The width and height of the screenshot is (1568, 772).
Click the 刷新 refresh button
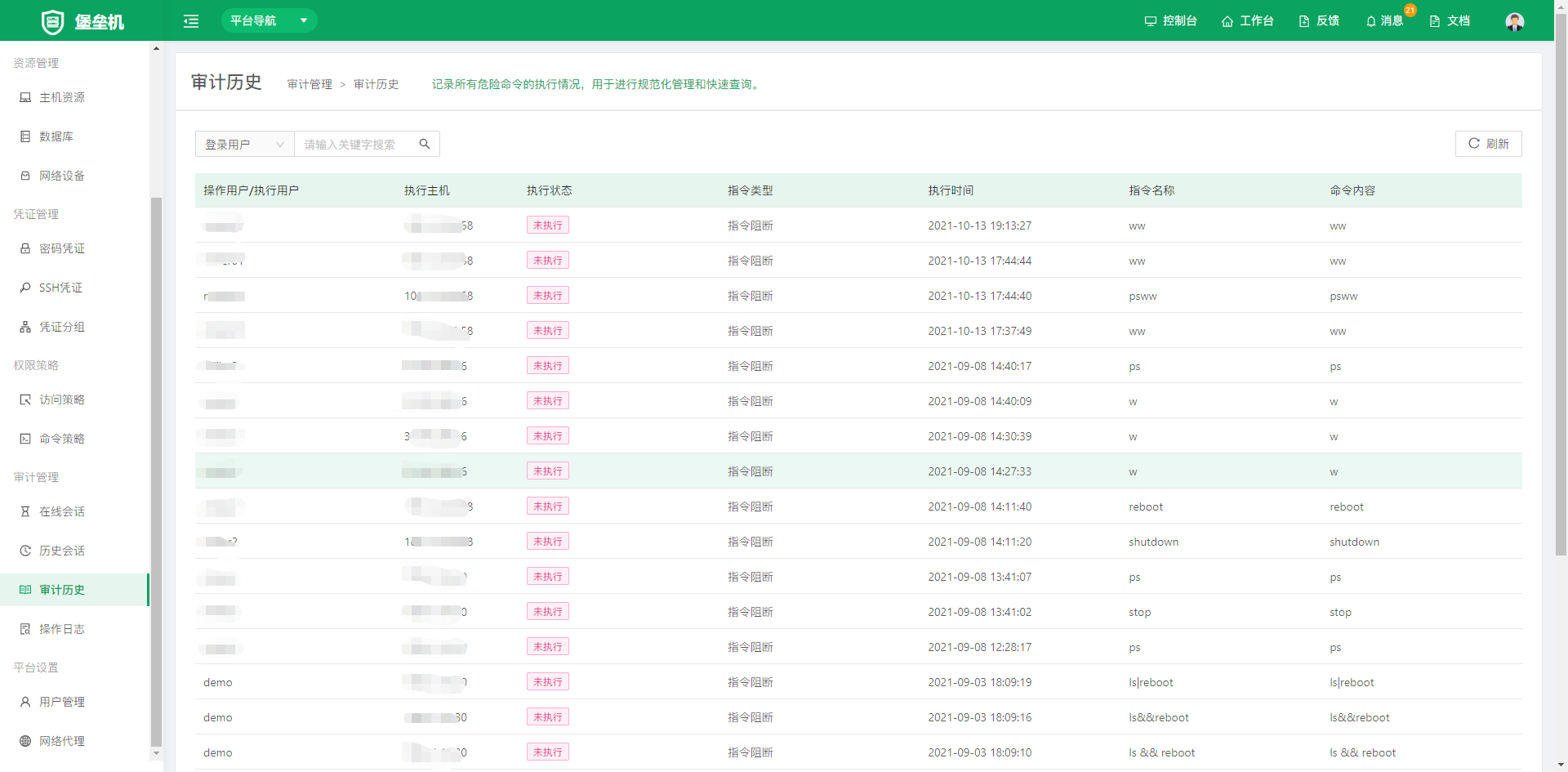point(1488,144)
